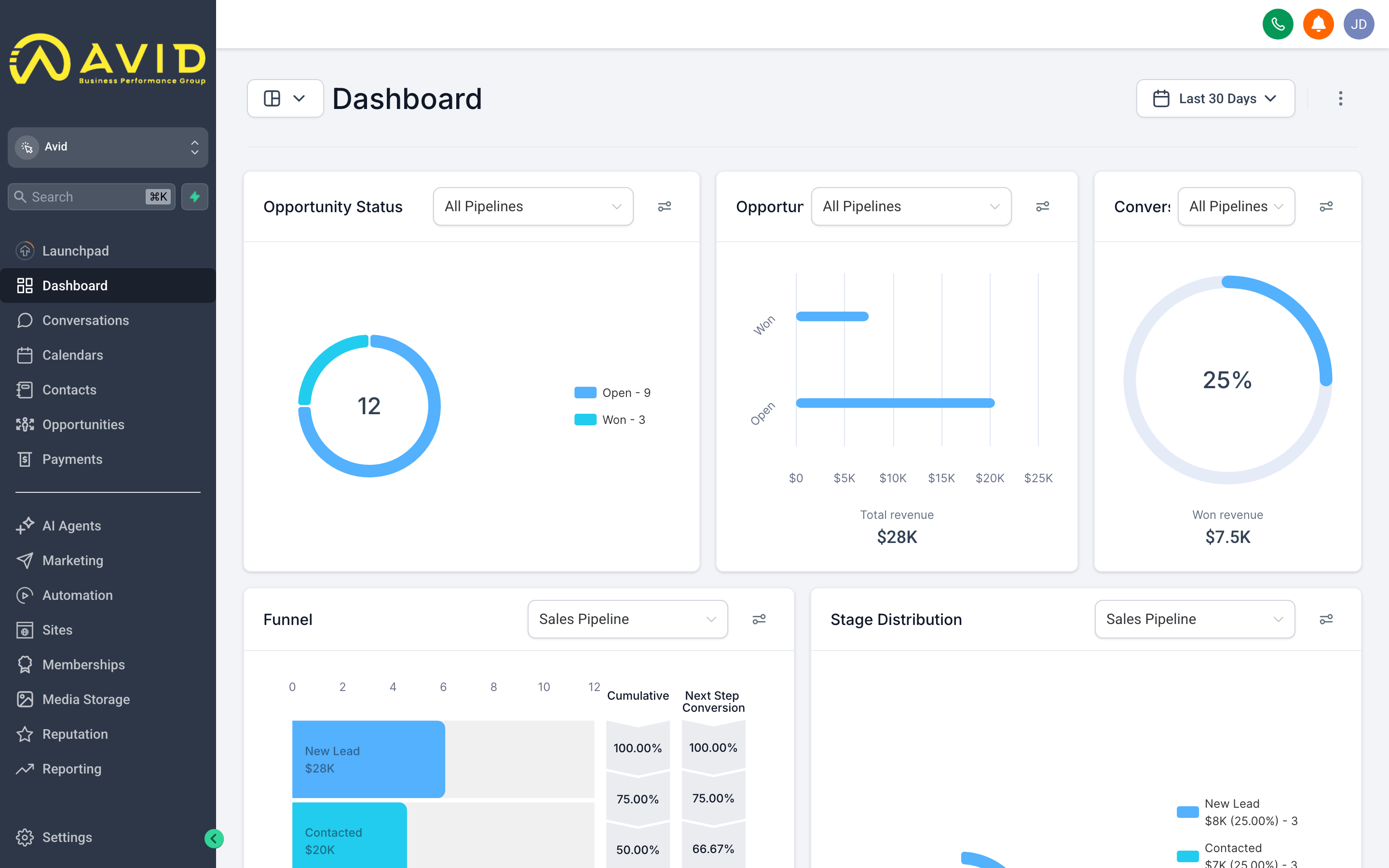Click the Next Step Conversion column header

pyautogui.click(x=713, y=702)
